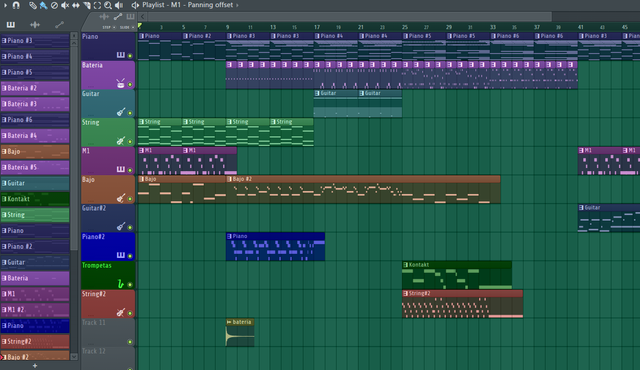Expand arrow after Panning offset title
The height and width of the screenshot is (370, 640).
237,5
